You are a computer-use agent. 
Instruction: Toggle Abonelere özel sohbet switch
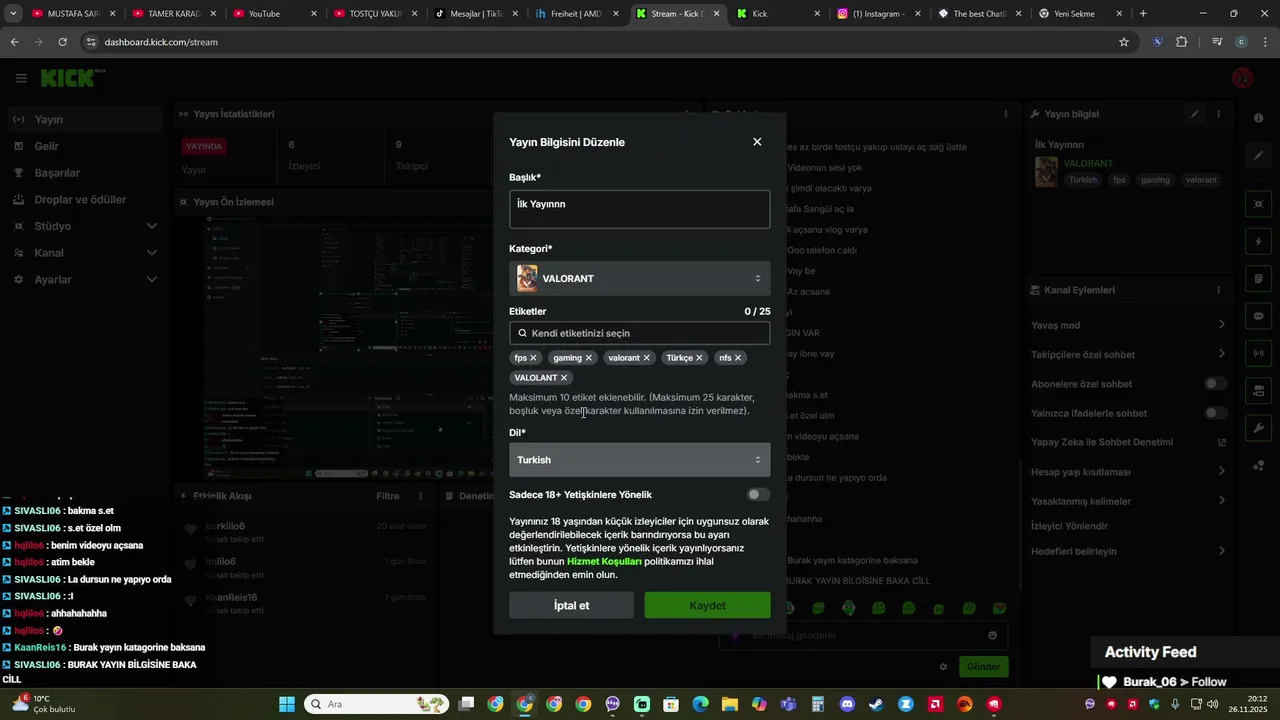[1215, 384]
